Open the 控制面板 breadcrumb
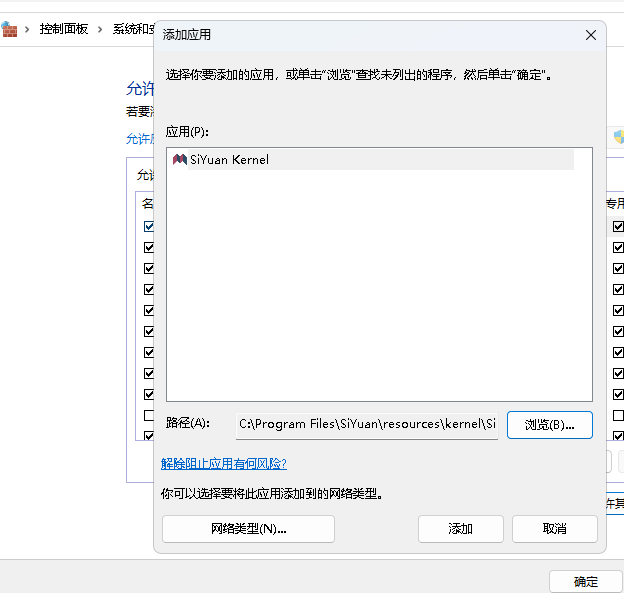Viewport: 624px width, 593px height. point(64,29)
